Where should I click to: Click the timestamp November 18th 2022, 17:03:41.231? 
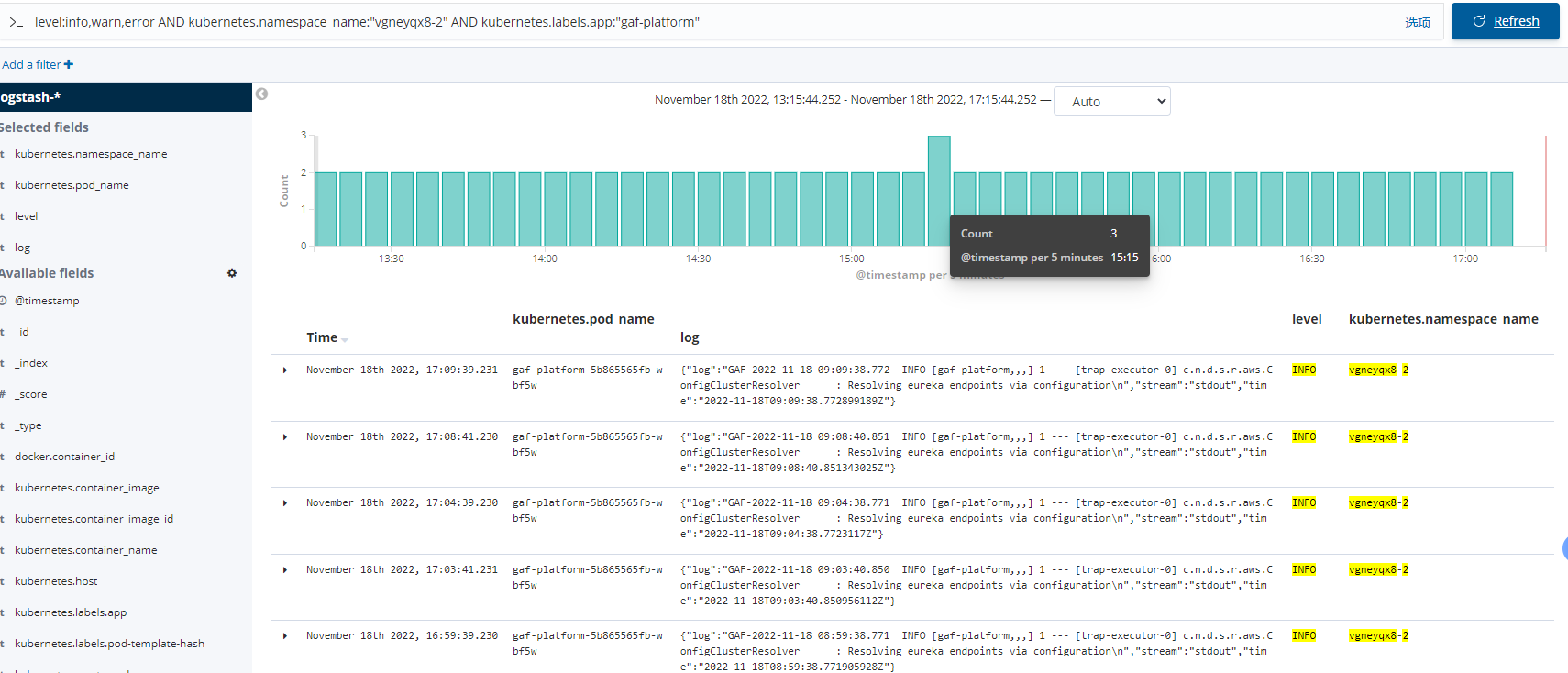click(402, 569)
